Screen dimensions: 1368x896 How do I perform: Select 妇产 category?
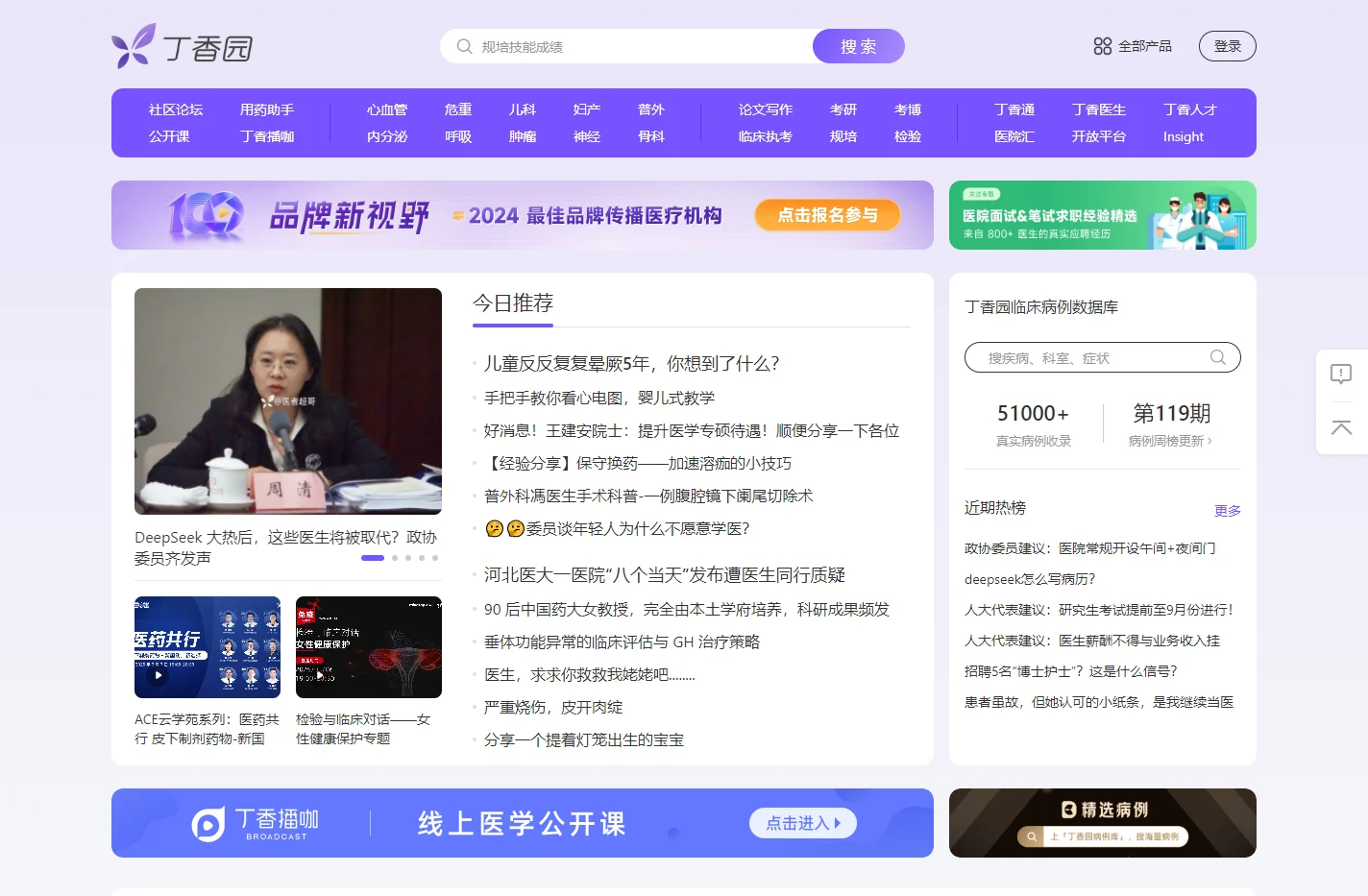click(x=587, y=109)
